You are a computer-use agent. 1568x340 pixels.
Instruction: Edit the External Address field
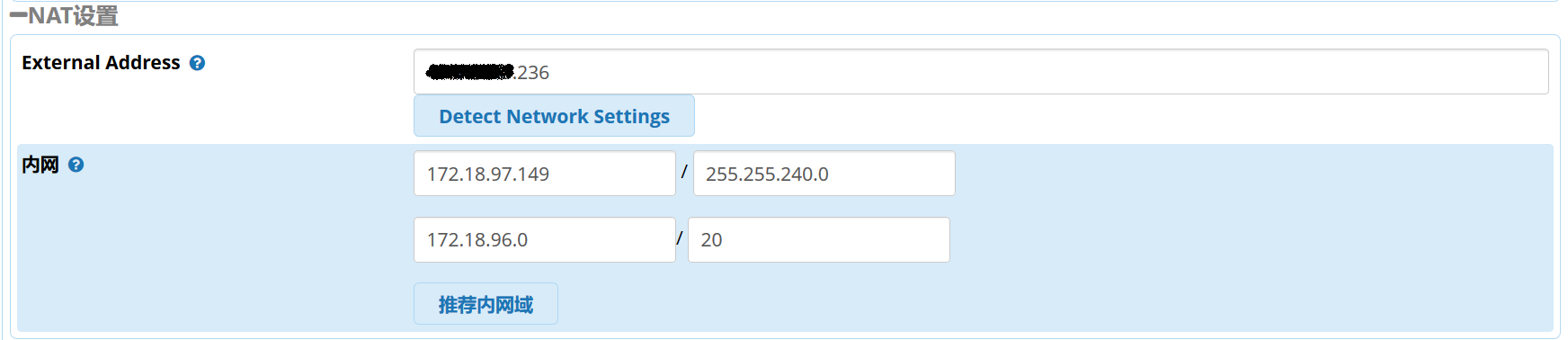981,72
